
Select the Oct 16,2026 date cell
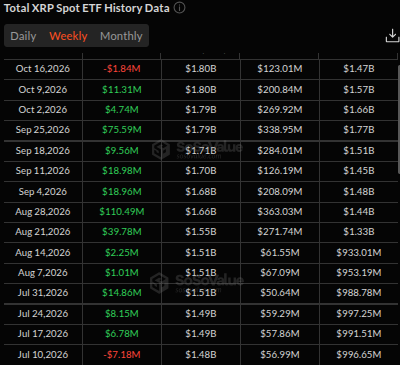43,69
